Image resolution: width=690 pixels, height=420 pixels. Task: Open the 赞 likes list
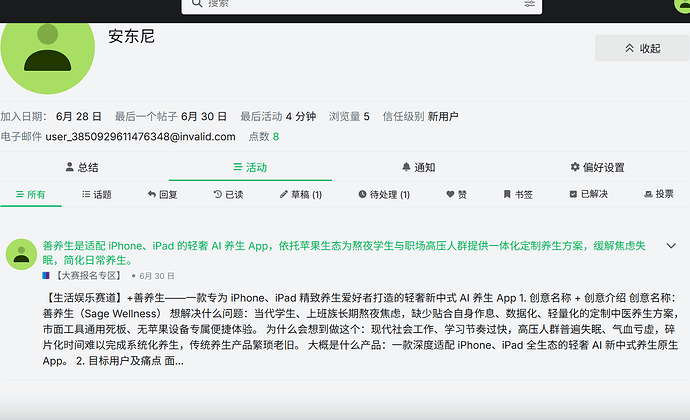(456, 194)
